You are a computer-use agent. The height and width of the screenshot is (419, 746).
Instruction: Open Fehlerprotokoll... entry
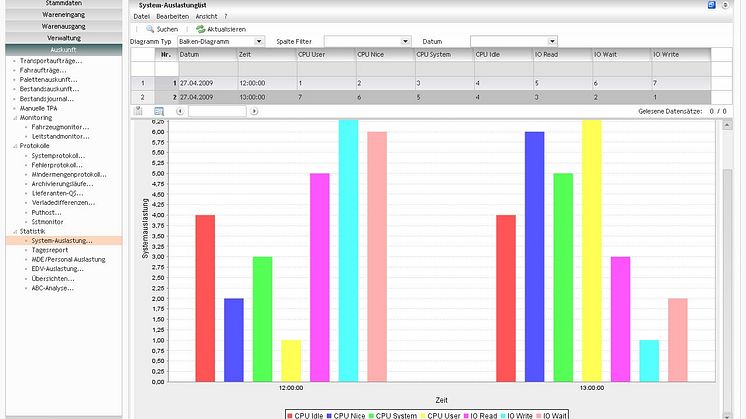(x=57, y=165)
